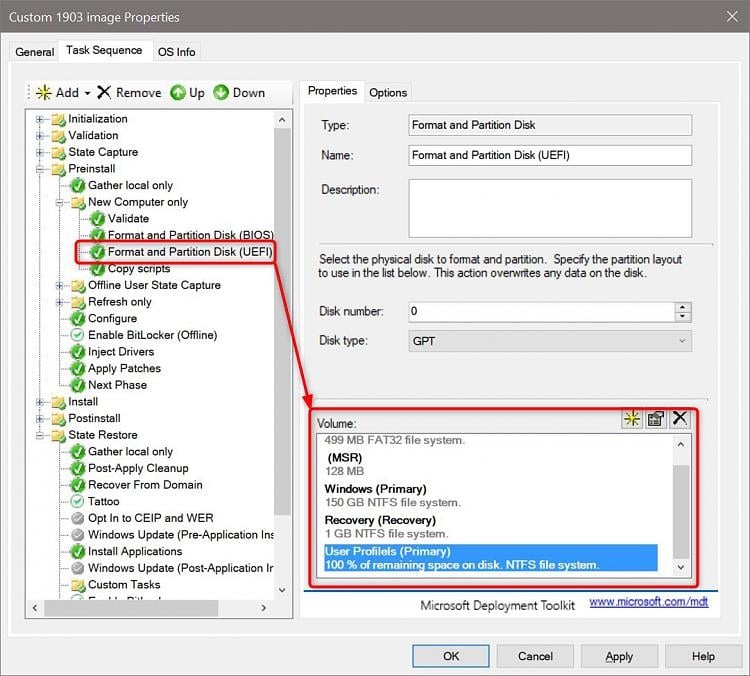Switch to the General tab
Viewport: 750px width, 676px height.
pos(34,52)
